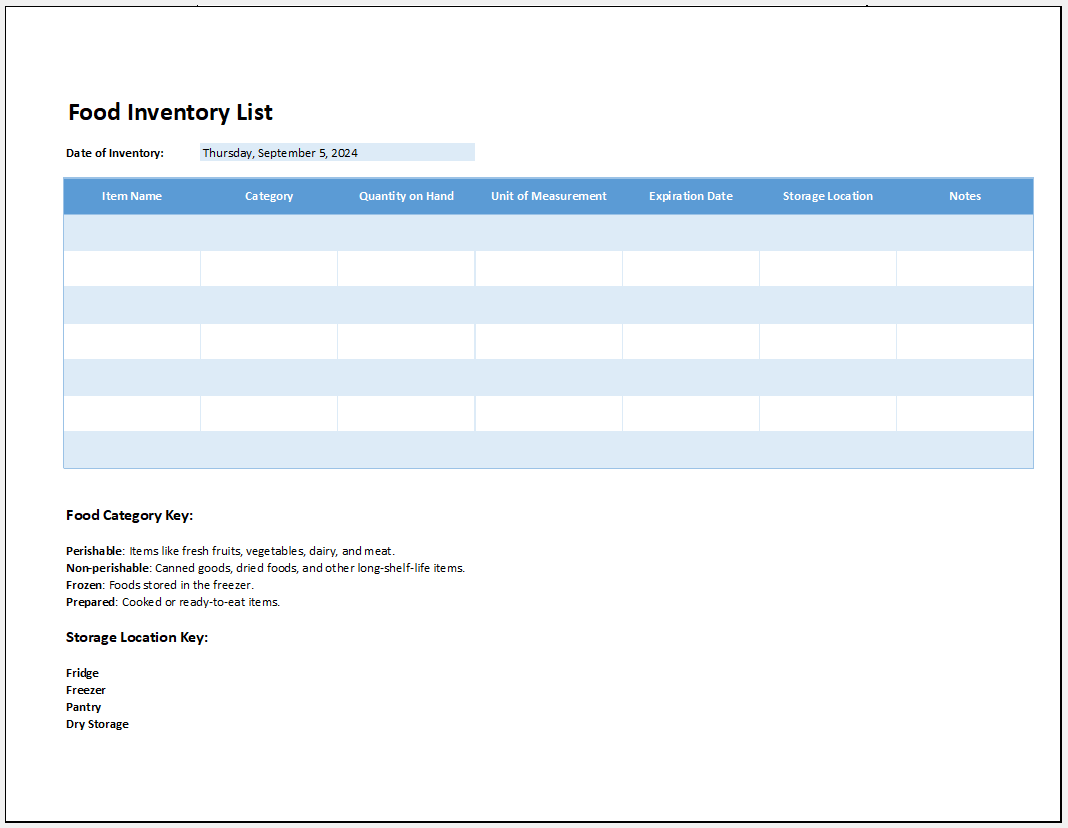Click the Quantity on Hand column header

coord(406,196)
